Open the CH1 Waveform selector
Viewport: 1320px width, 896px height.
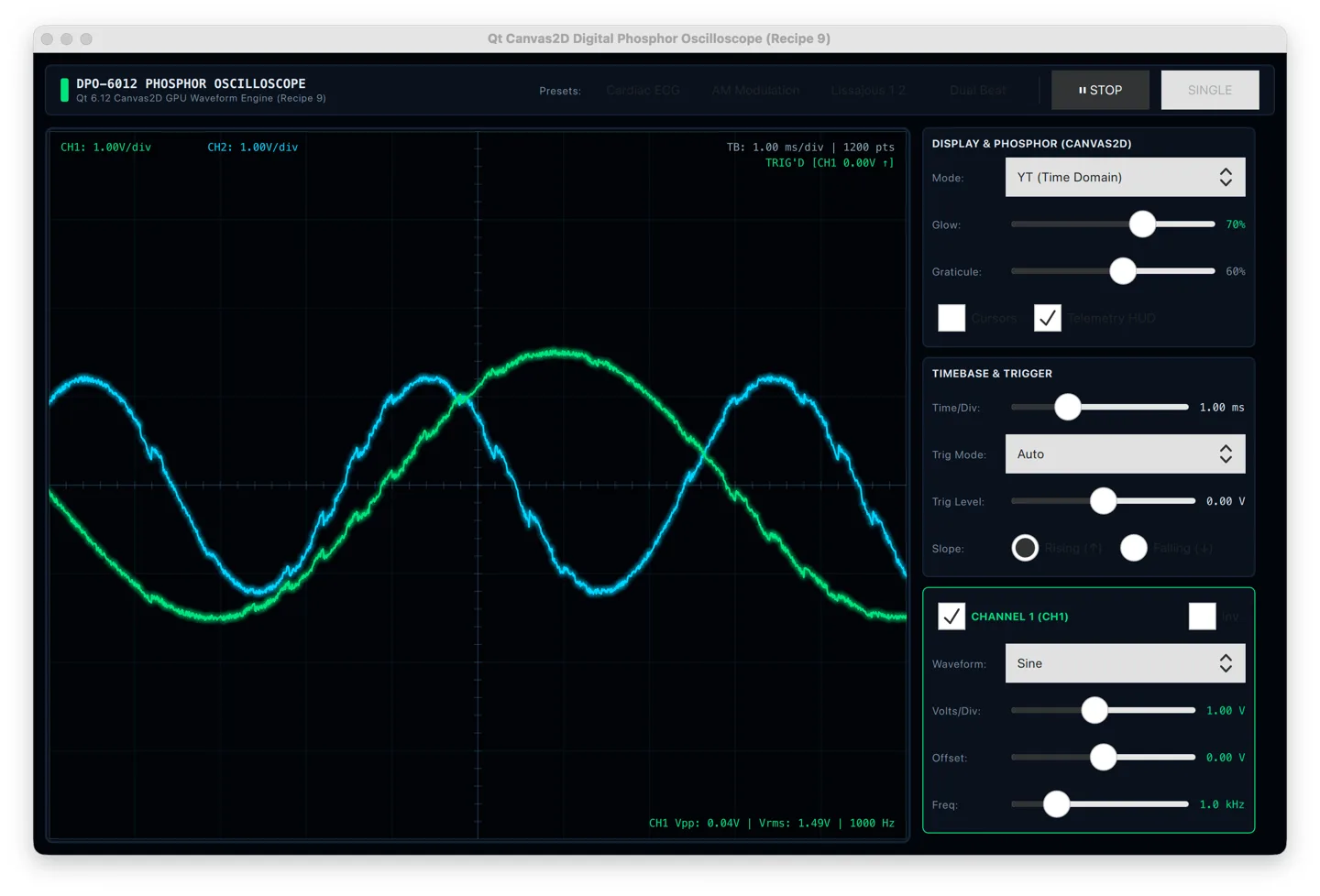pyautogui.click(x=1125, y=663)
